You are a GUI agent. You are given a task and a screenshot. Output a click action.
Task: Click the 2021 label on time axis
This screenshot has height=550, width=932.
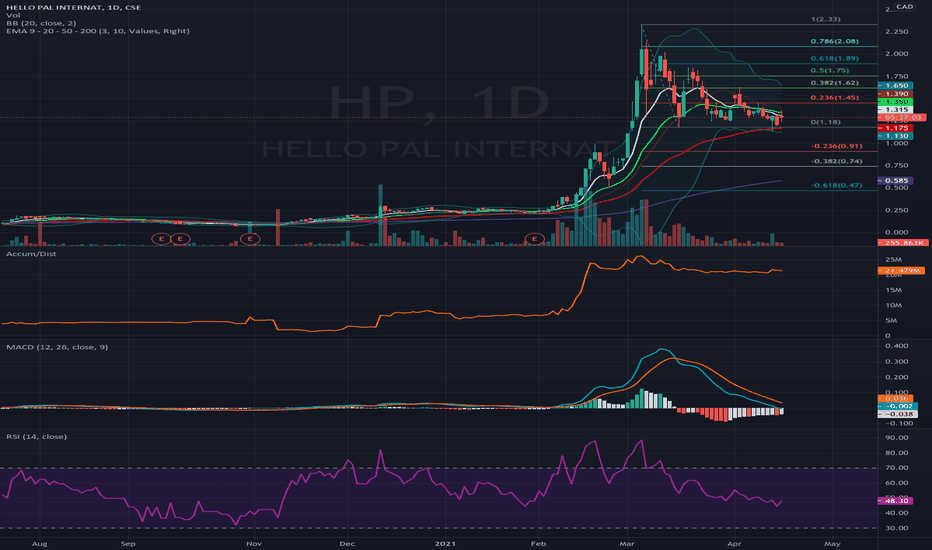click(445, 543)
